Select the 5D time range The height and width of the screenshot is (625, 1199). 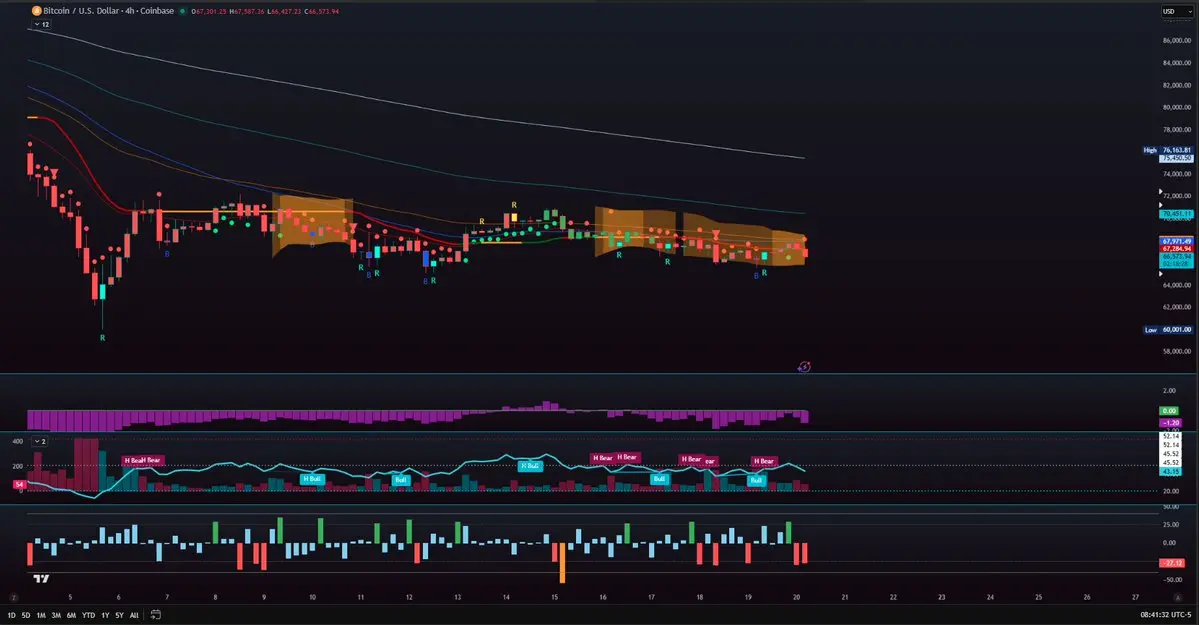click(26, 615)
